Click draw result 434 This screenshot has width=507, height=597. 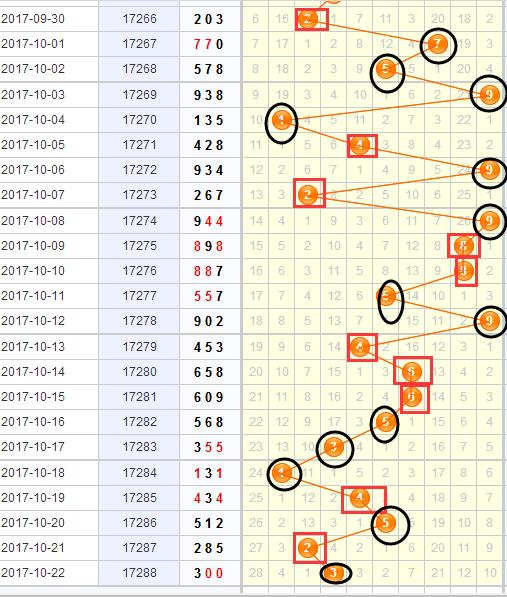pyautogui.click(x=208, y=498)
